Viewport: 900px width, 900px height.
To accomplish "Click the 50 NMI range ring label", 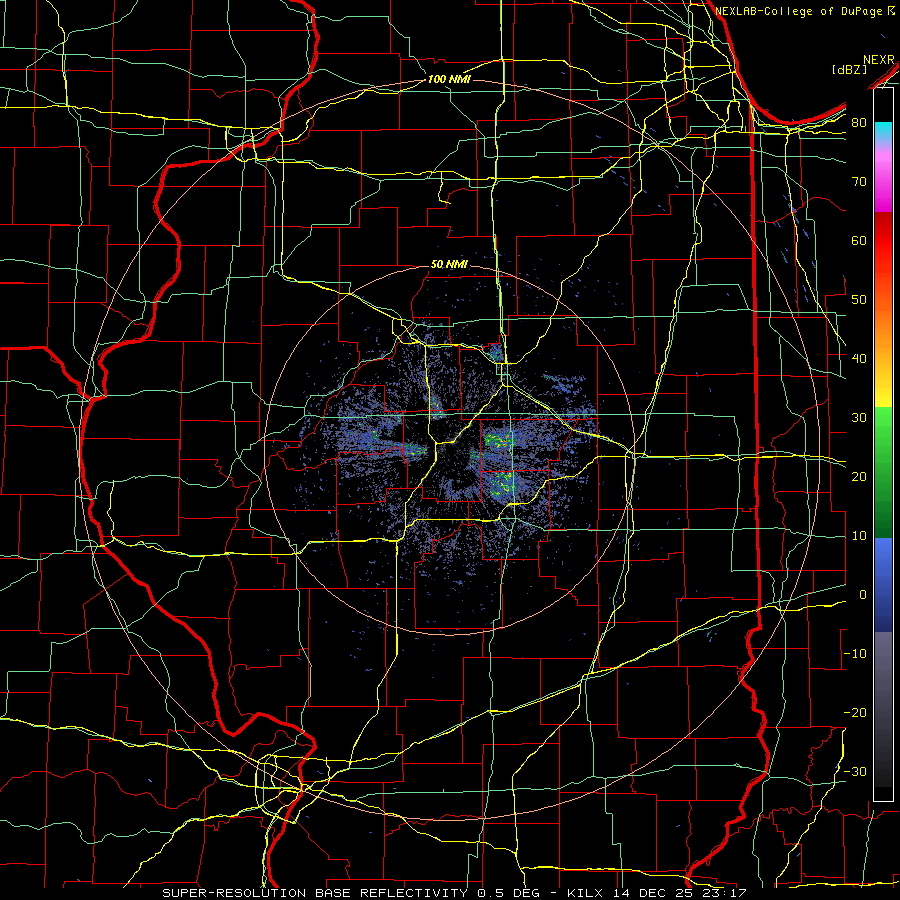I will pos(449,265).
